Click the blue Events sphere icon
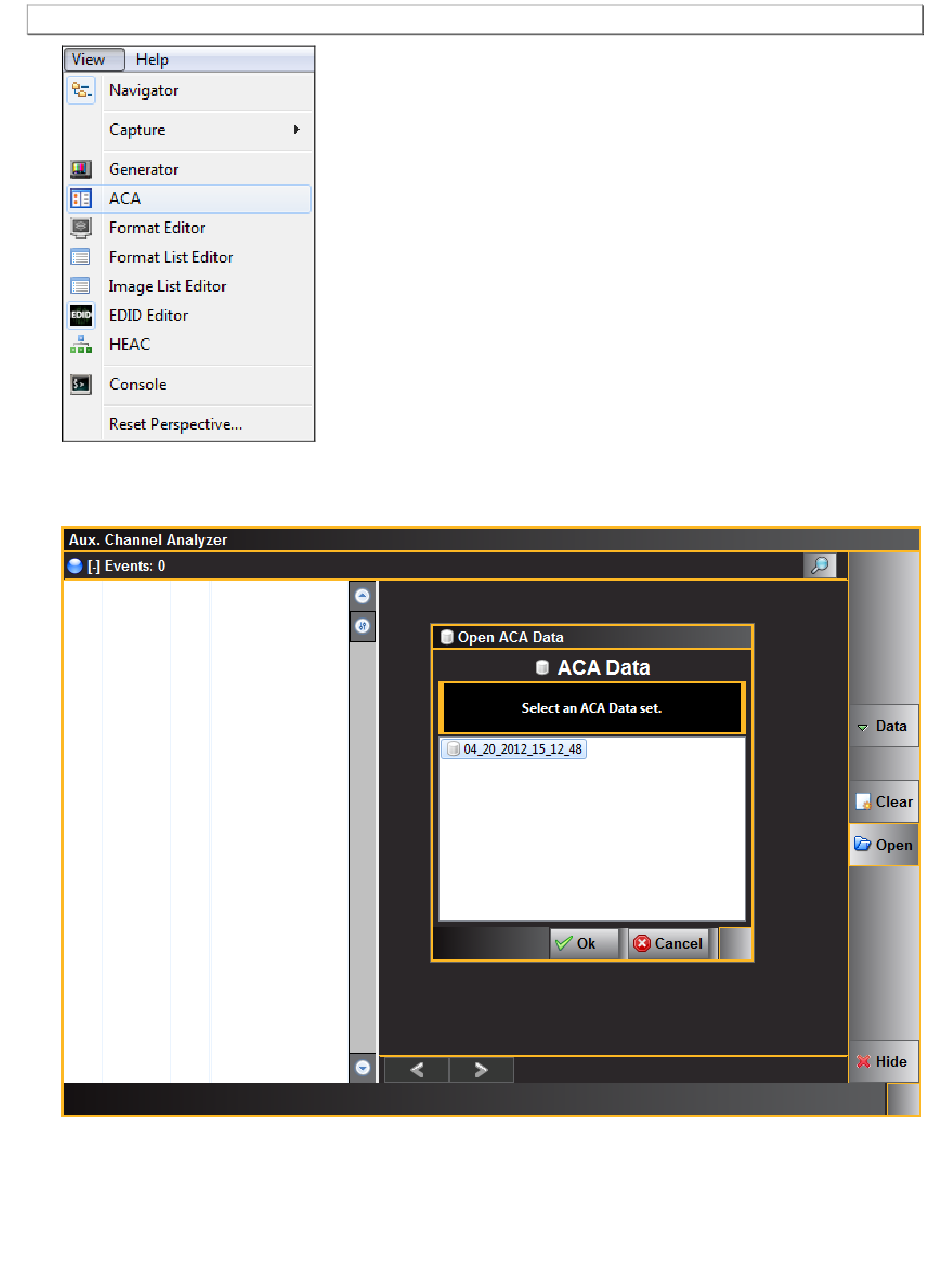Screen dimensions: 950x1267 click(74, 566)
